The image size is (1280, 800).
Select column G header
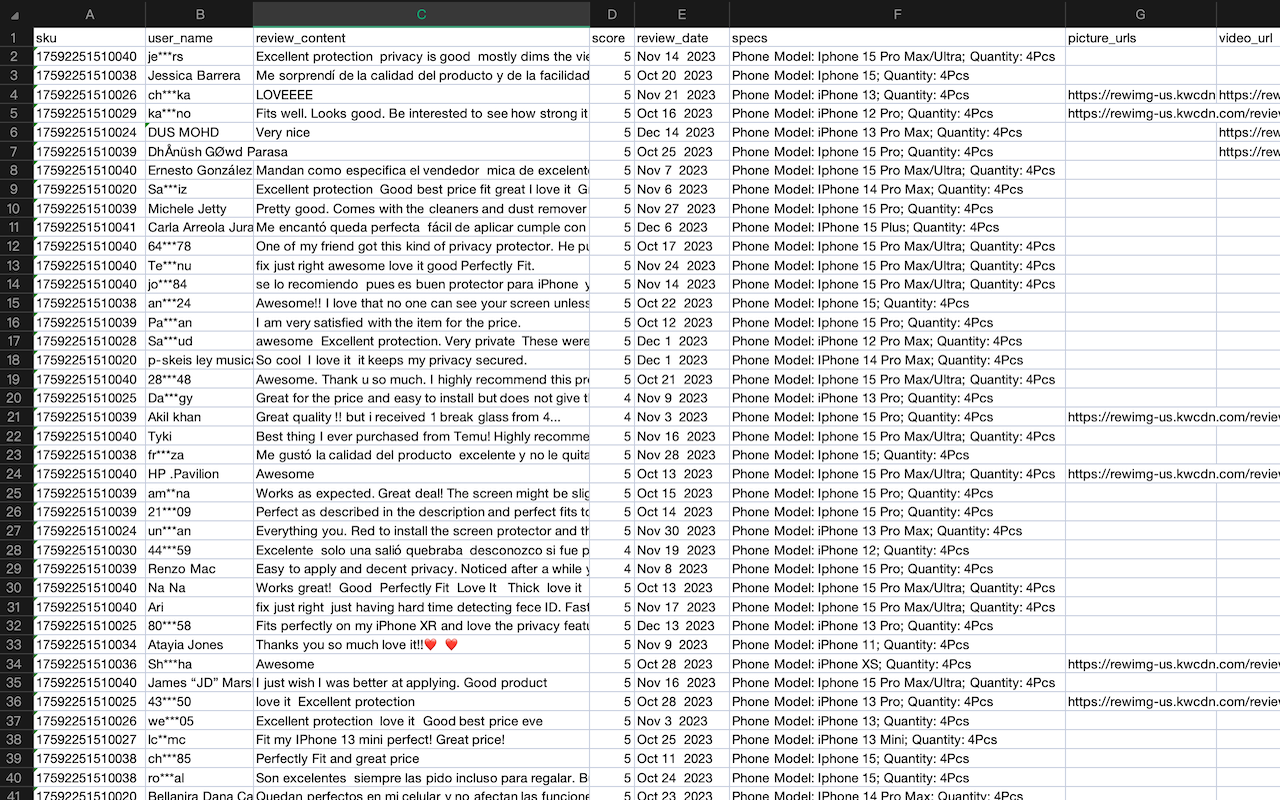1141,14
